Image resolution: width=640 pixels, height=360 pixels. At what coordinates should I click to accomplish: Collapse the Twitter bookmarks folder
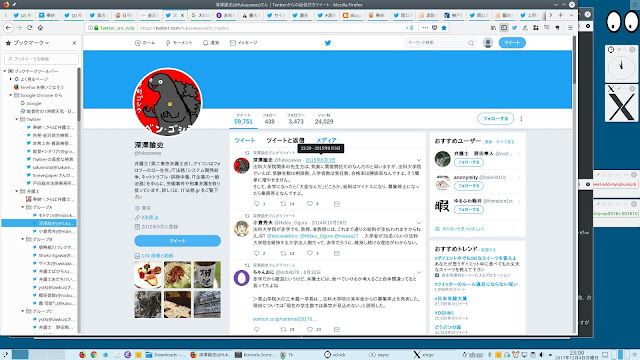click(x=17, y=119)
